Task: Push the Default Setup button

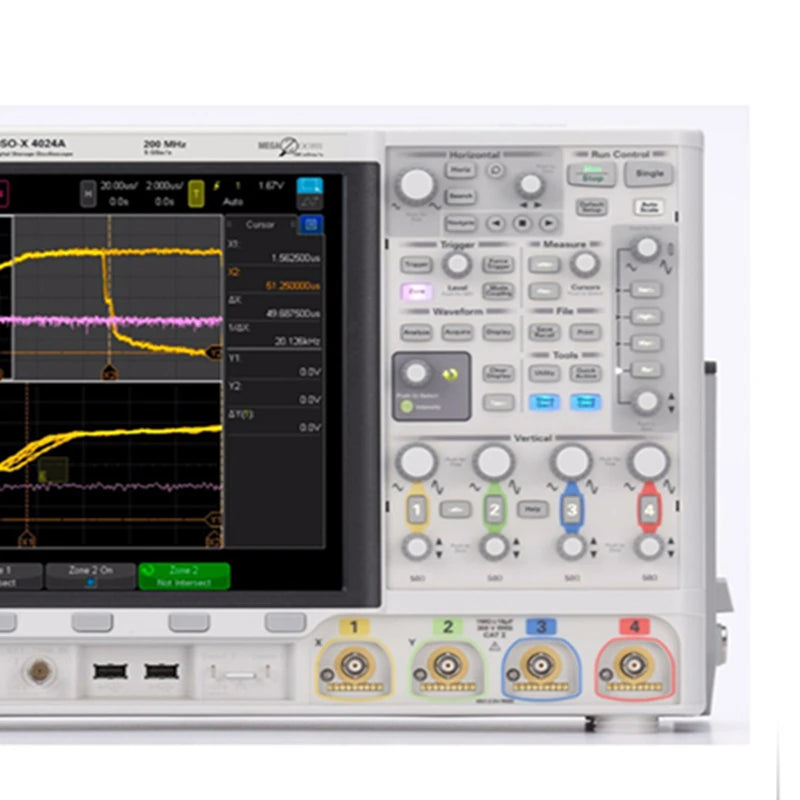Action: point(591,207)
